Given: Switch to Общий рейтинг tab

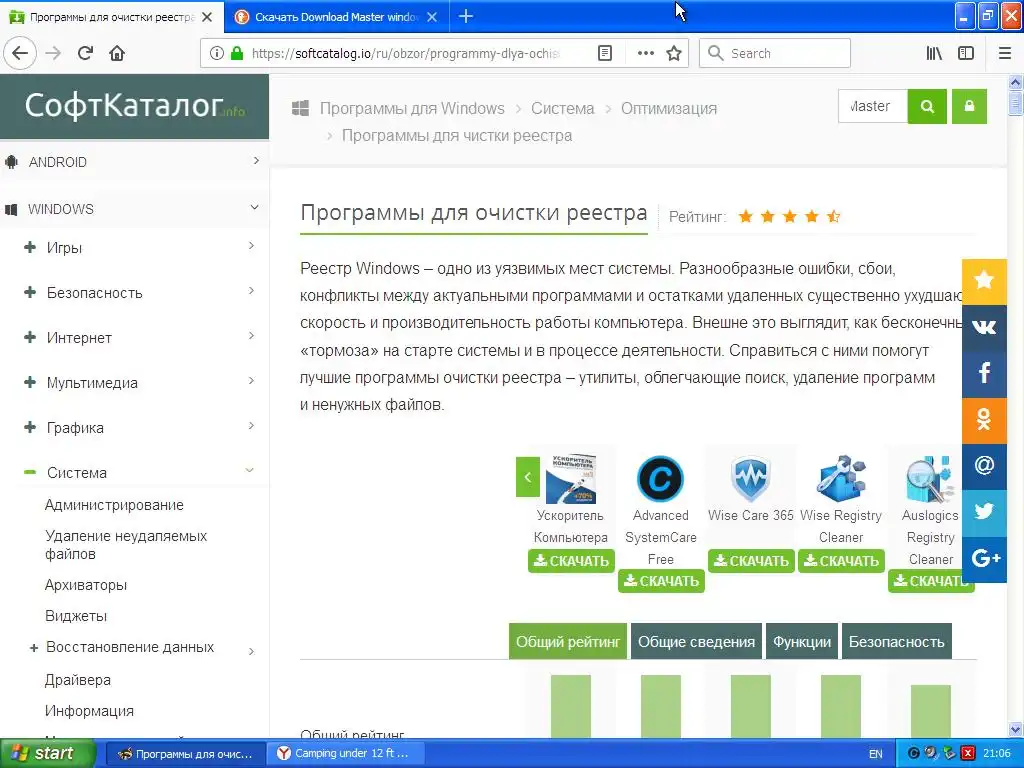Looking at the screenshot, I should point(568,642).
